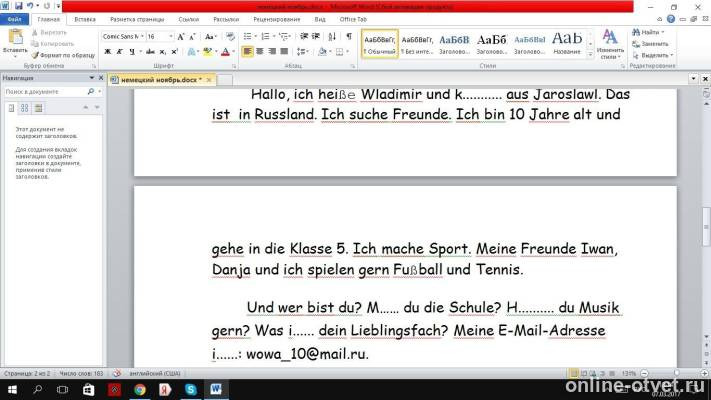
Task: Click the word count (Число слов: 183) indicator
Action: pyautogui.click(x=81, y=373)
